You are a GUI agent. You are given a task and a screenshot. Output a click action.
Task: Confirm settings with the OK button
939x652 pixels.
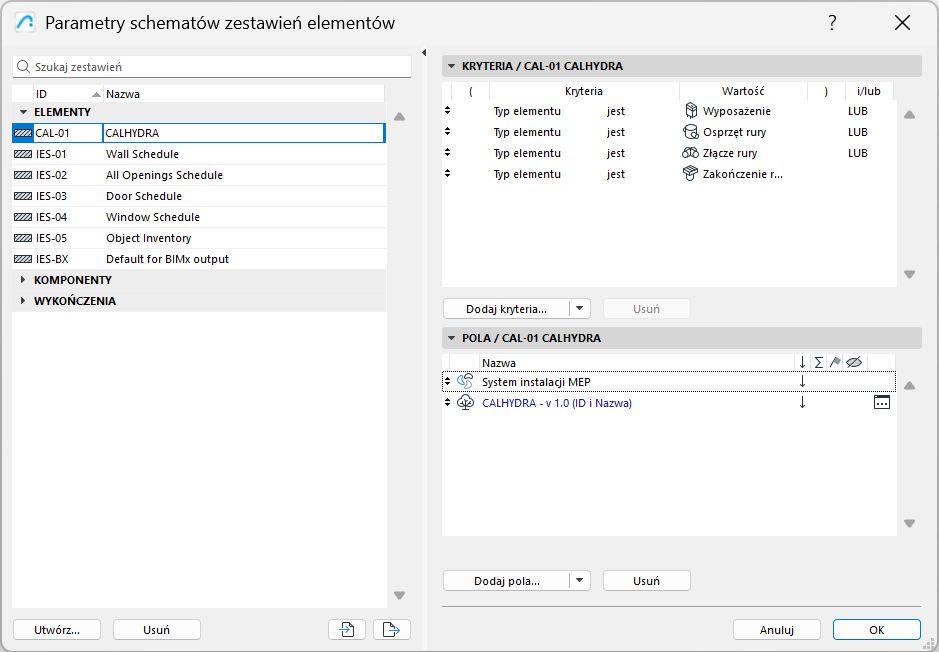point(876,629)
